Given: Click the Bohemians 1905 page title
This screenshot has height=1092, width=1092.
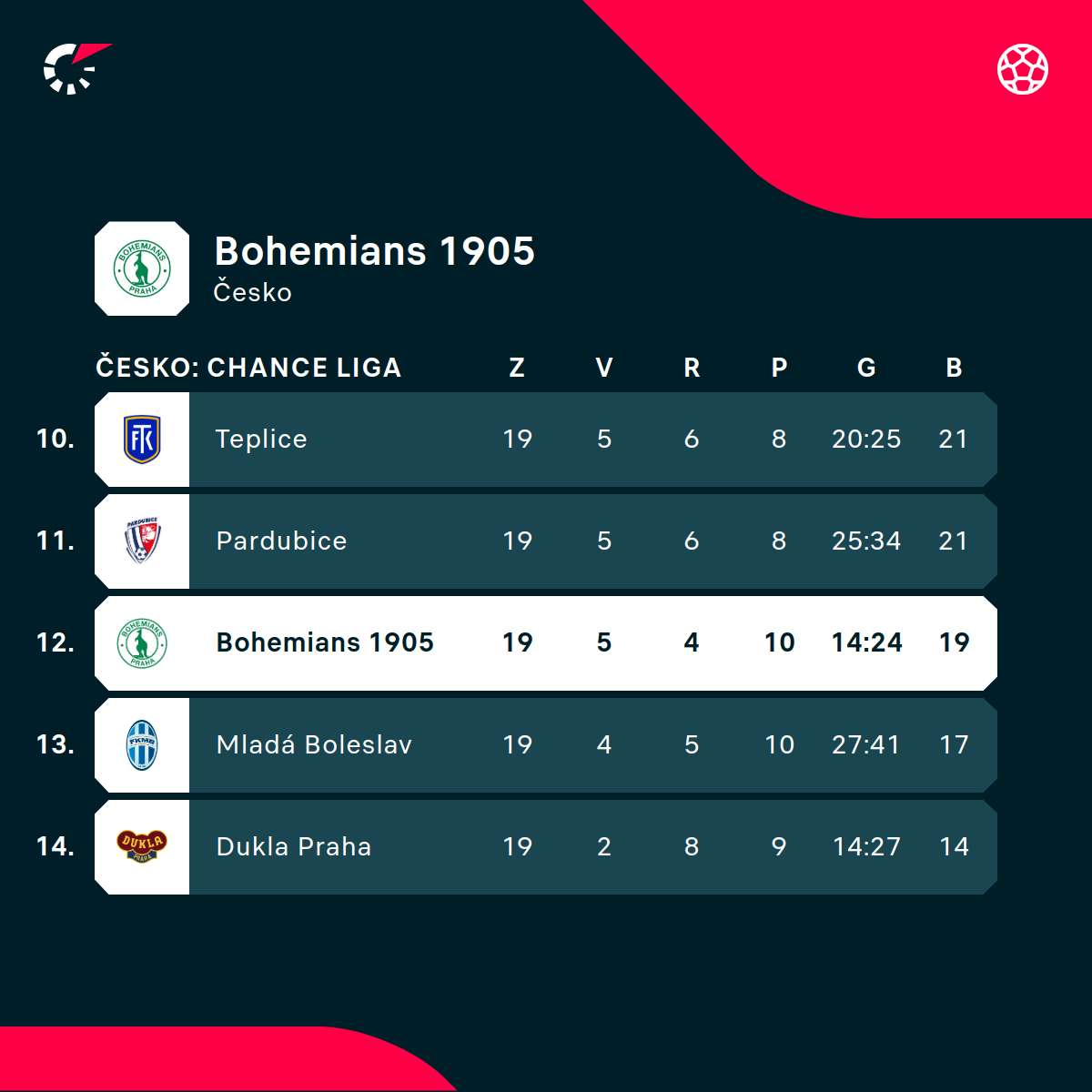Looking at the screenshot, I should (x=374, y=251).
